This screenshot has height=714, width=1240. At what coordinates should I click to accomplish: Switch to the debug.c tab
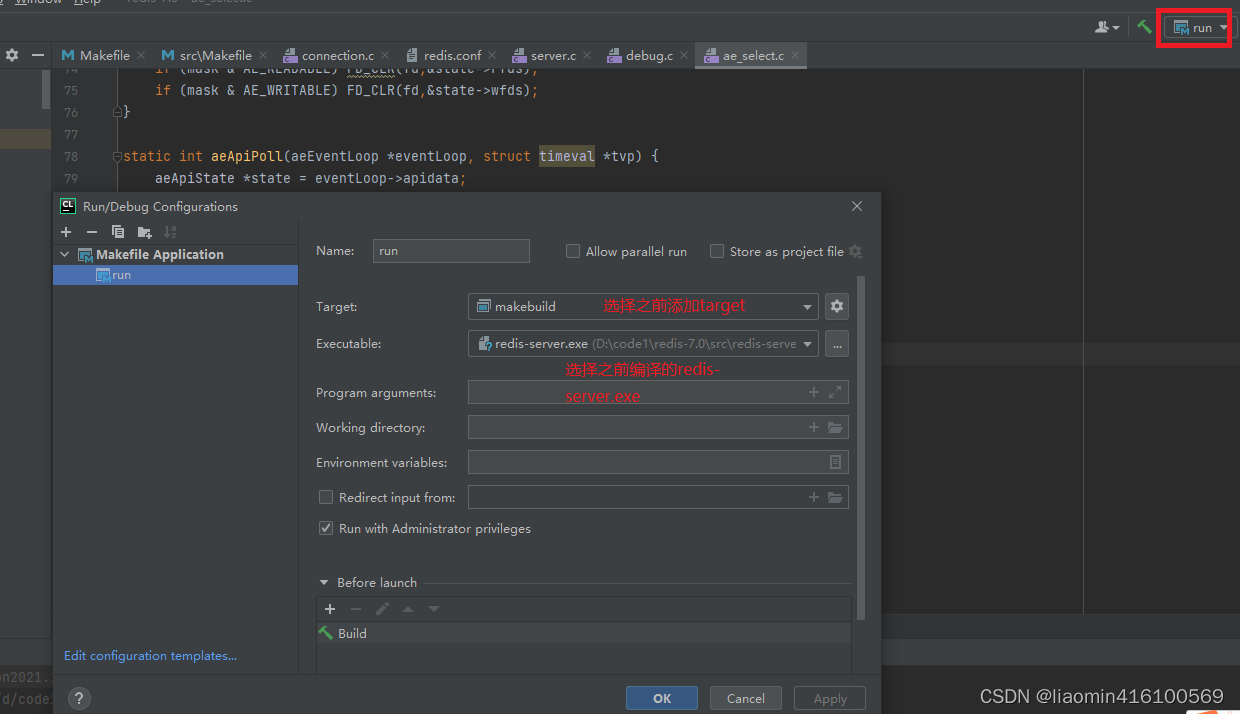[x=649, y=55]
